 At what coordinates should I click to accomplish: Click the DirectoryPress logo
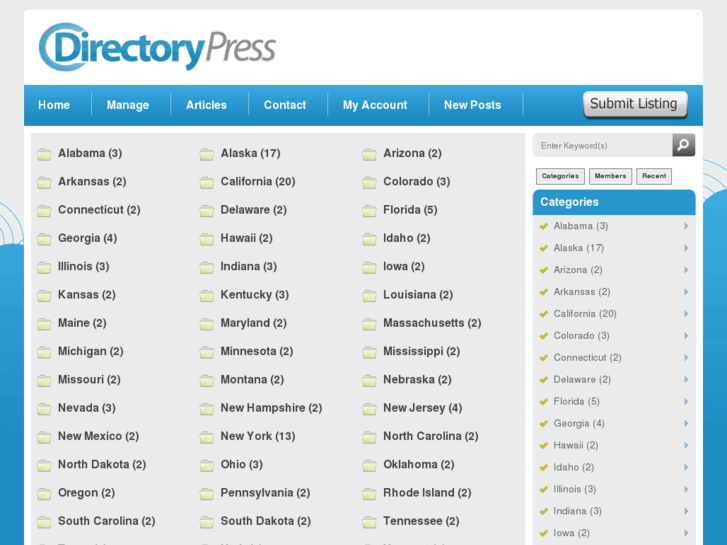pos(157,47)
